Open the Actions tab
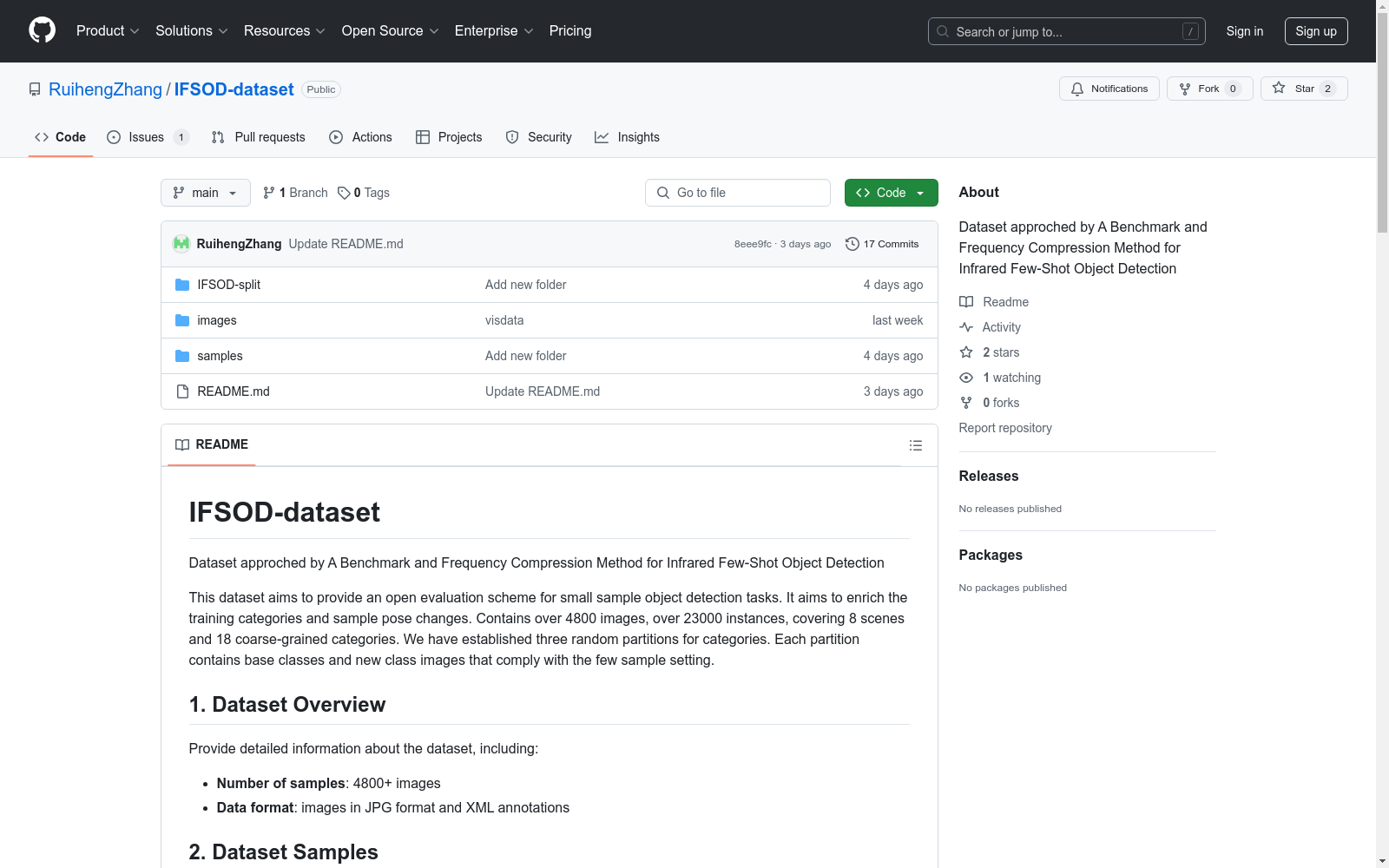 click(x=360, y=137)
